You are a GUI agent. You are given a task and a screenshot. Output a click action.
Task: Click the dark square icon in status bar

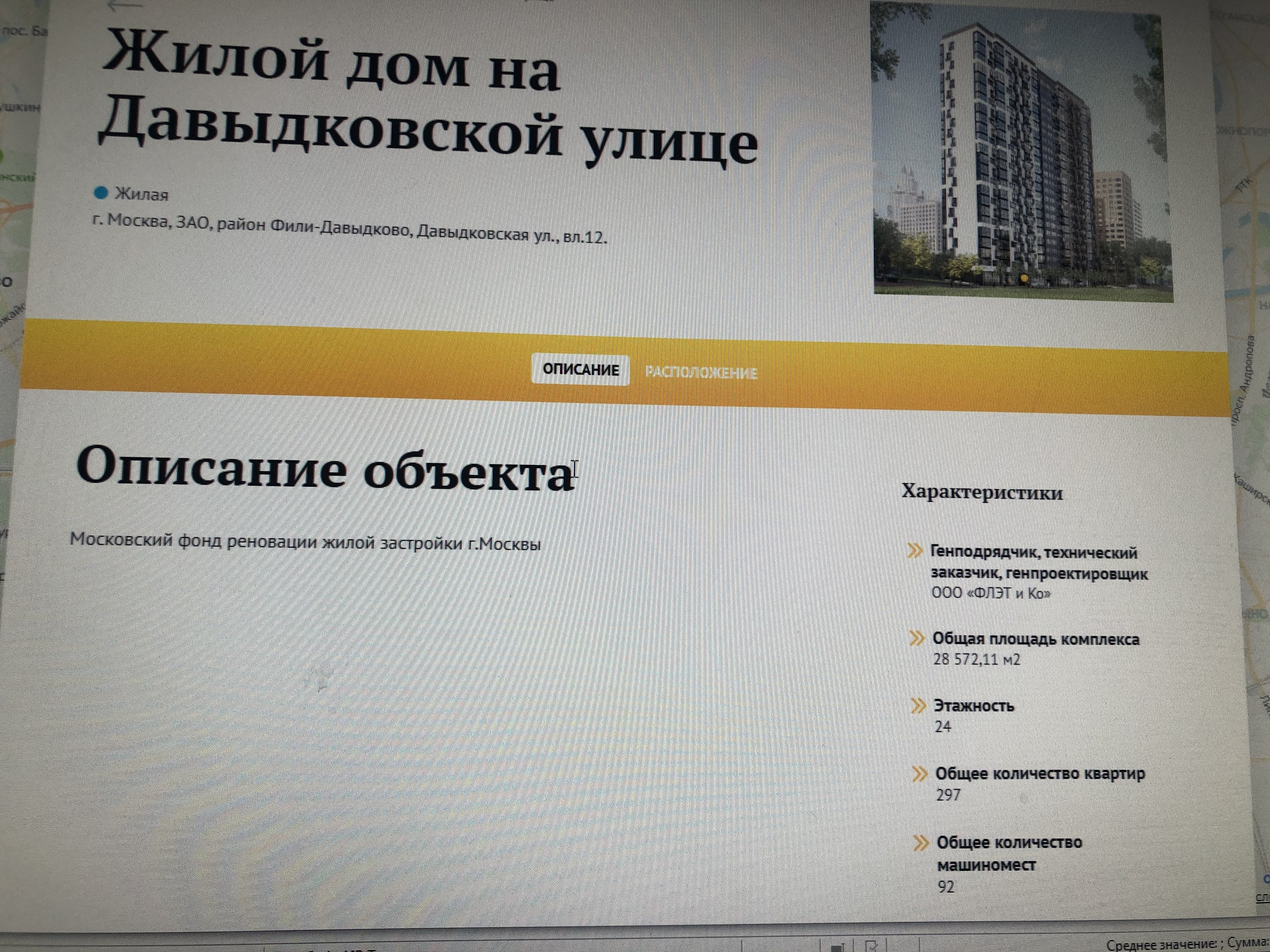click(838, 947)
